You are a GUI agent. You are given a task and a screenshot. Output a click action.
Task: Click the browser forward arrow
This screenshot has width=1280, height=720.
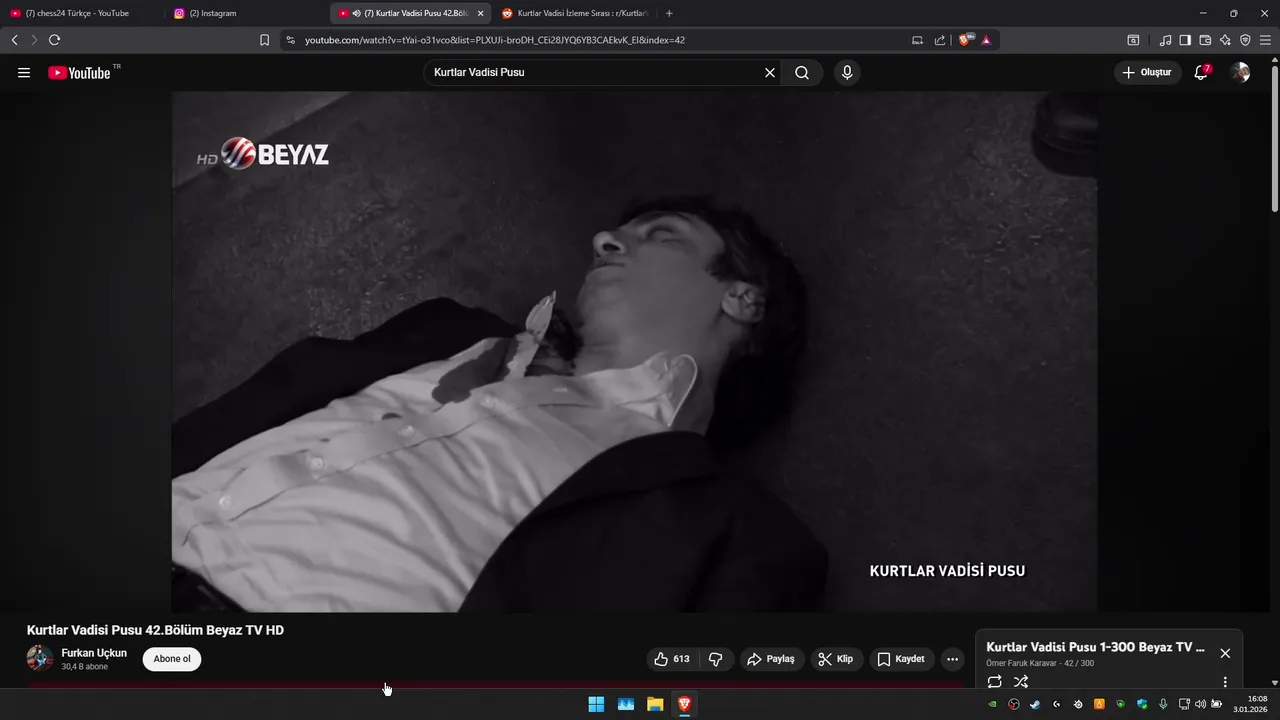point(34,40)
